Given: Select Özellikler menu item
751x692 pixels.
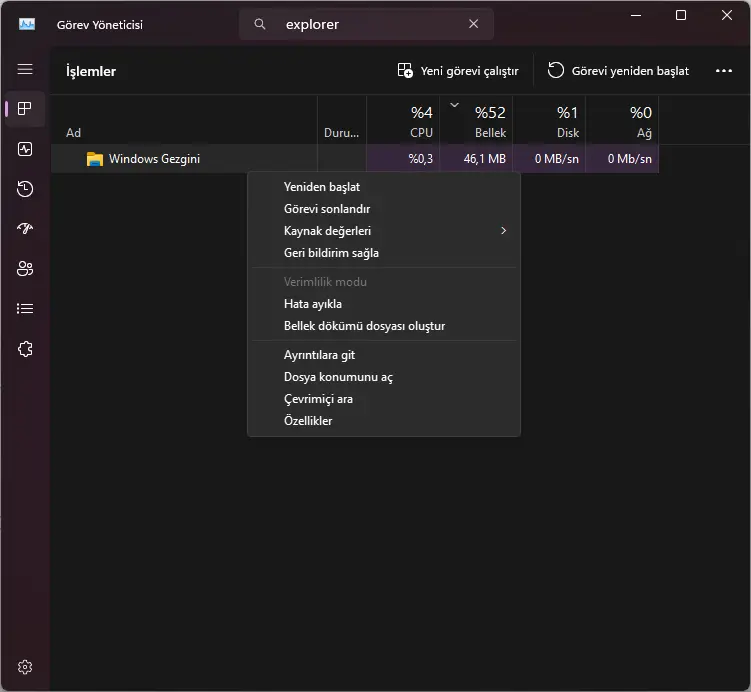Looking at the screenshot, I should click(x=384, y=421).
